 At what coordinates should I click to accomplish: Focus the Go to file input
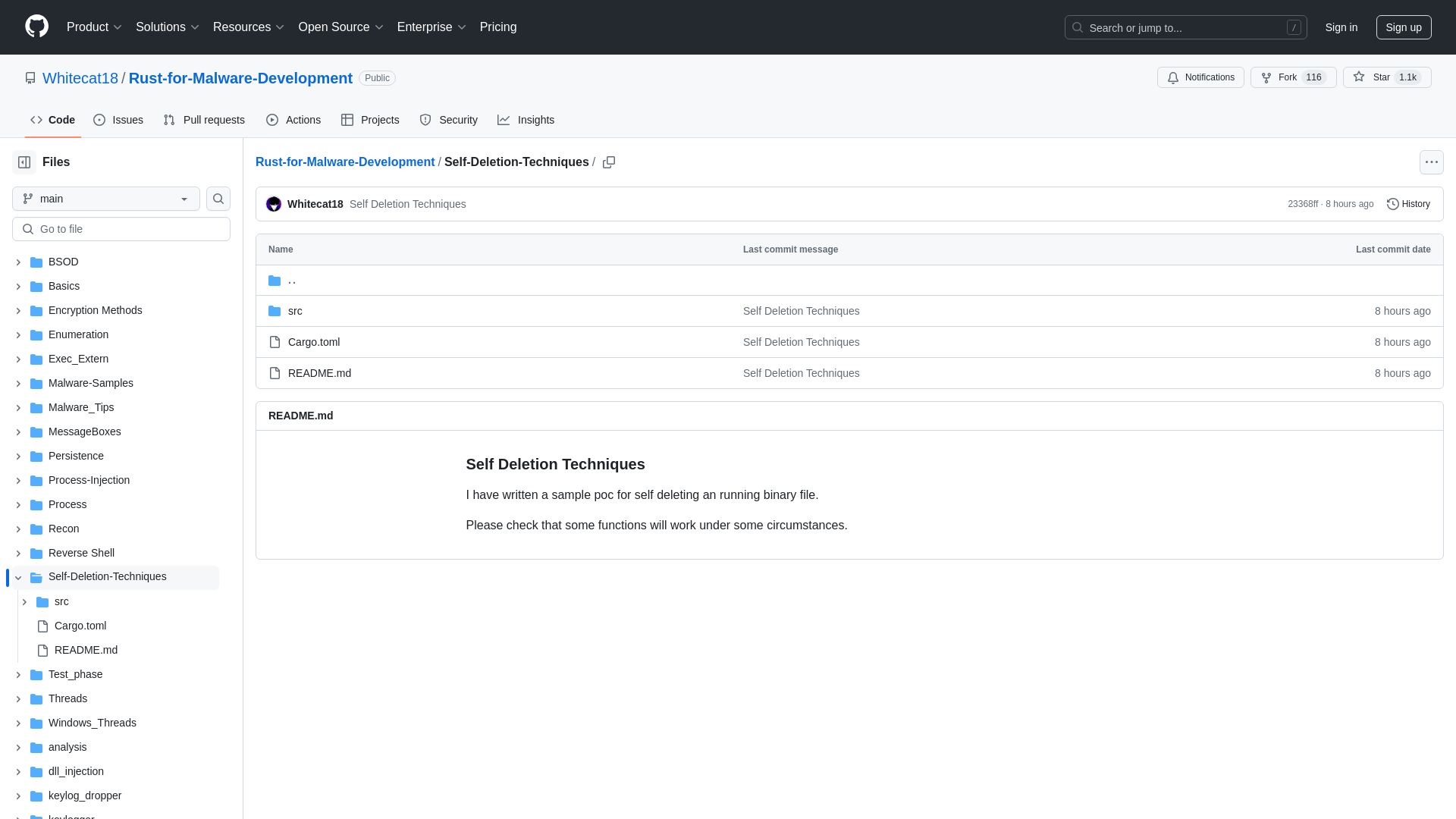[121, 229]
